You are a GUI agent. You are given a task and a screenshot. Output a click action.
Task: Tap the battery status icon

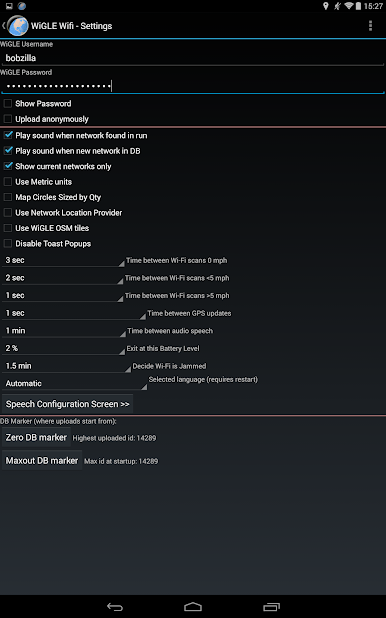click(358, 6)
